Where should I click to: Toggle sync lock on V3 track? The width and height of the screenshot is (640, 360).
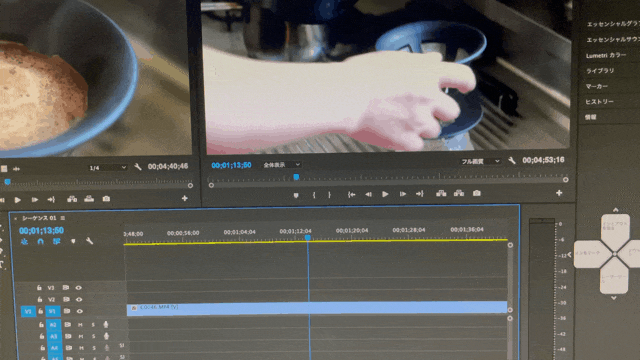pos(65,288)
